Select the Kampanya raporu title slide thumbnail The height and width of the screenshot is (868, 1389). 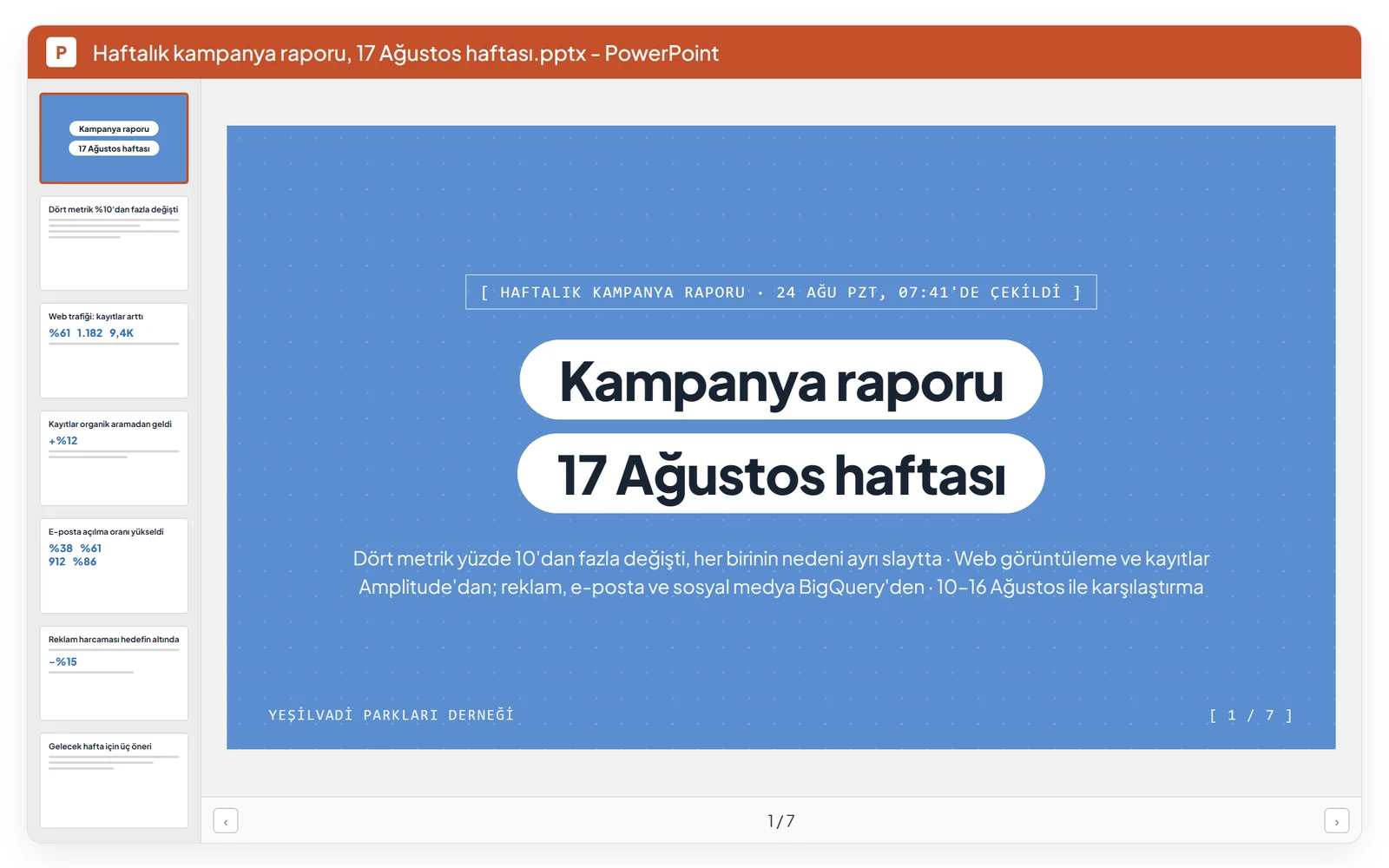coord(114,138)
